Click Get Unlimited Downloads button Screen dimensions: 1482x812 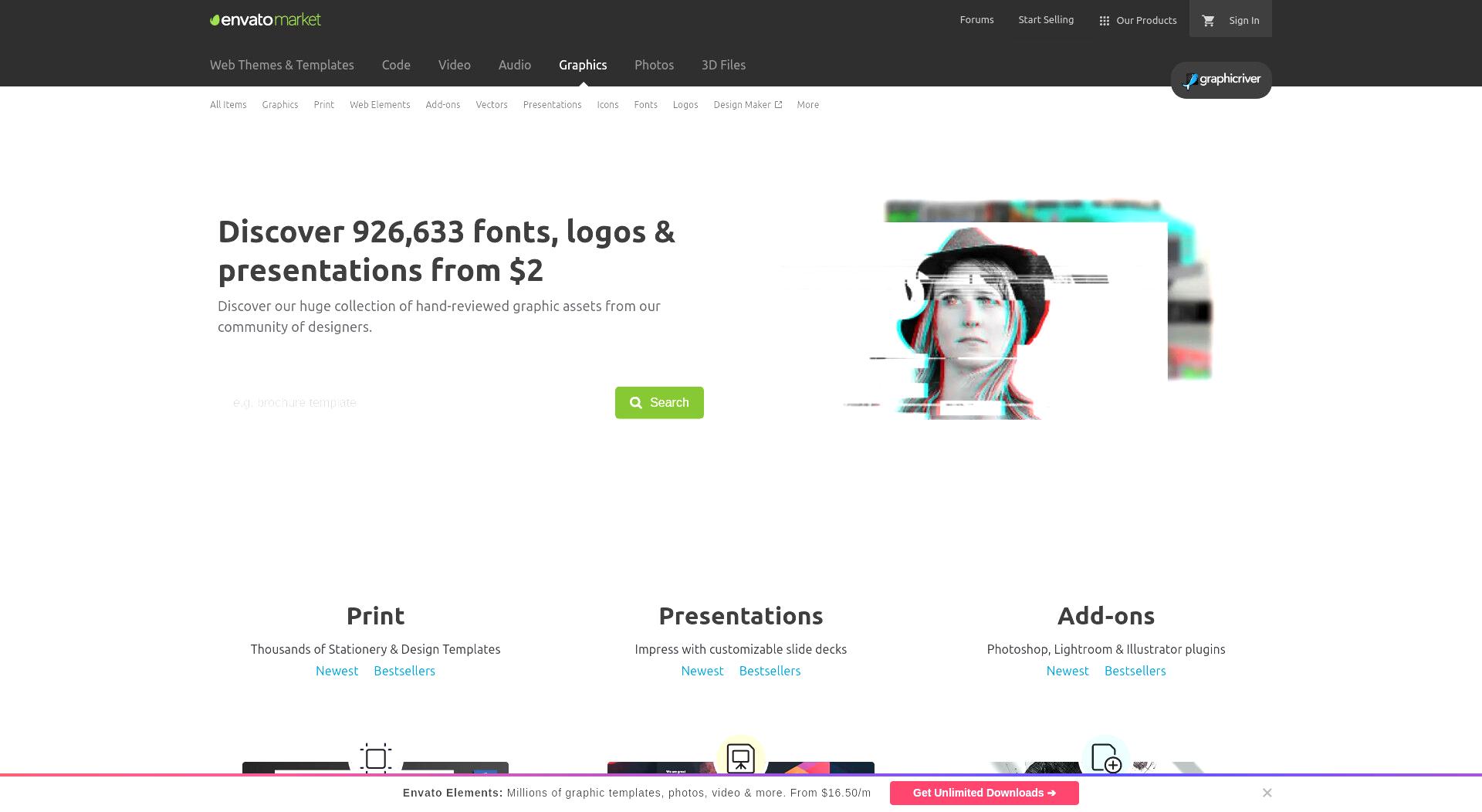(x=984, y=793)
